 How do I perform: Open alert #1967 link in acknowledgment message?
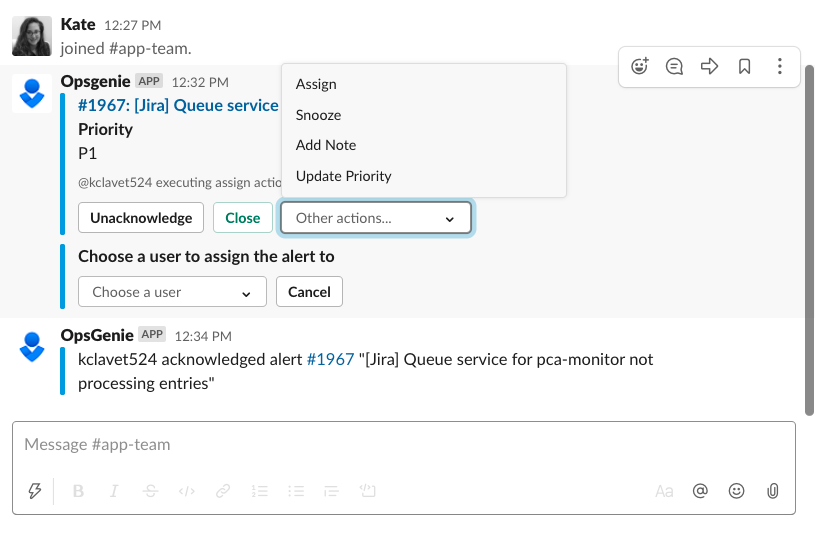coord(330,359)
